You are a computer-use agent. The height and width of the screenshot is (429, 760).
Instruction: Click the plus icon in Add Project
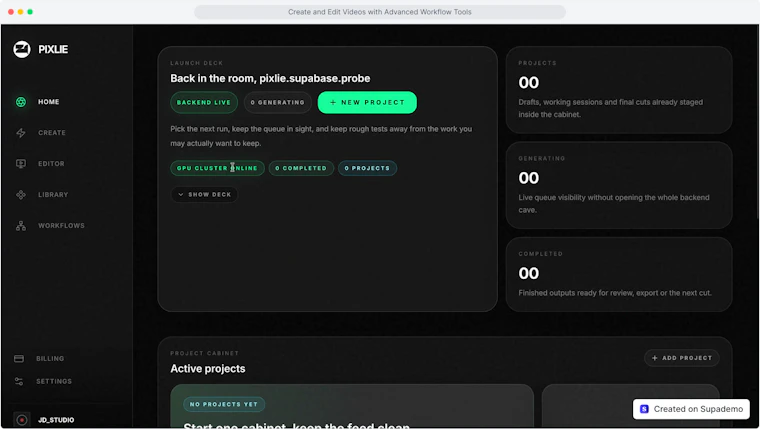655,358
